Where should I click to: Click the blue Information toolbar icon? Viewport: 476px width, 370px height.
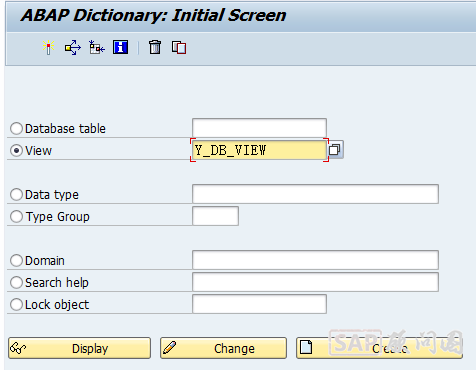click(120, 47)
